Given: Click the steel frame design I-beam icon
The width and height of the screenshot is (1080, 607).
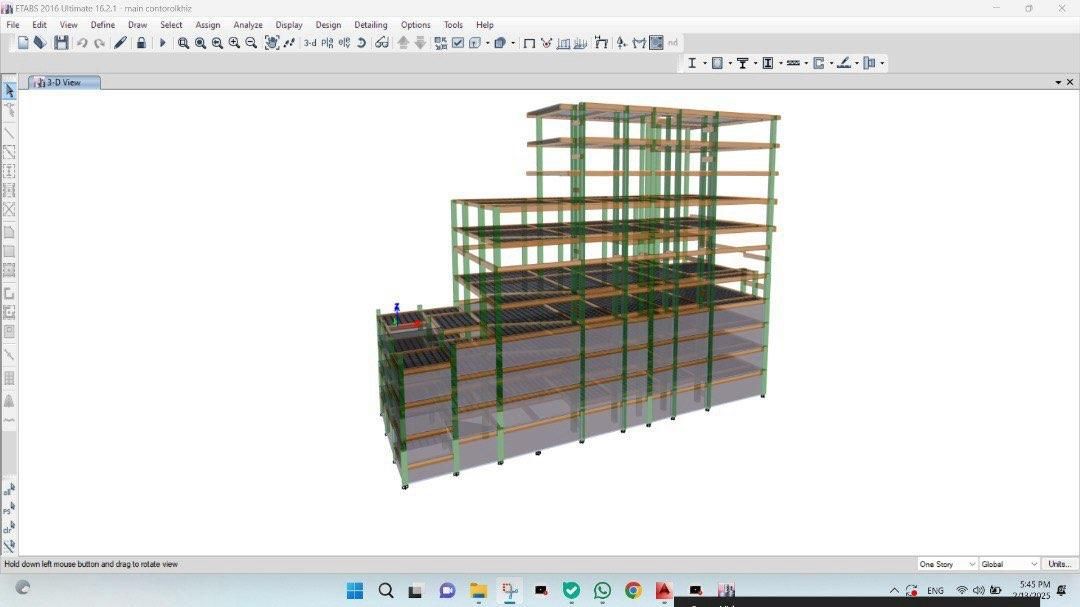Looking at the screenshot, I should pyautogui.click(x=692, y=63).
